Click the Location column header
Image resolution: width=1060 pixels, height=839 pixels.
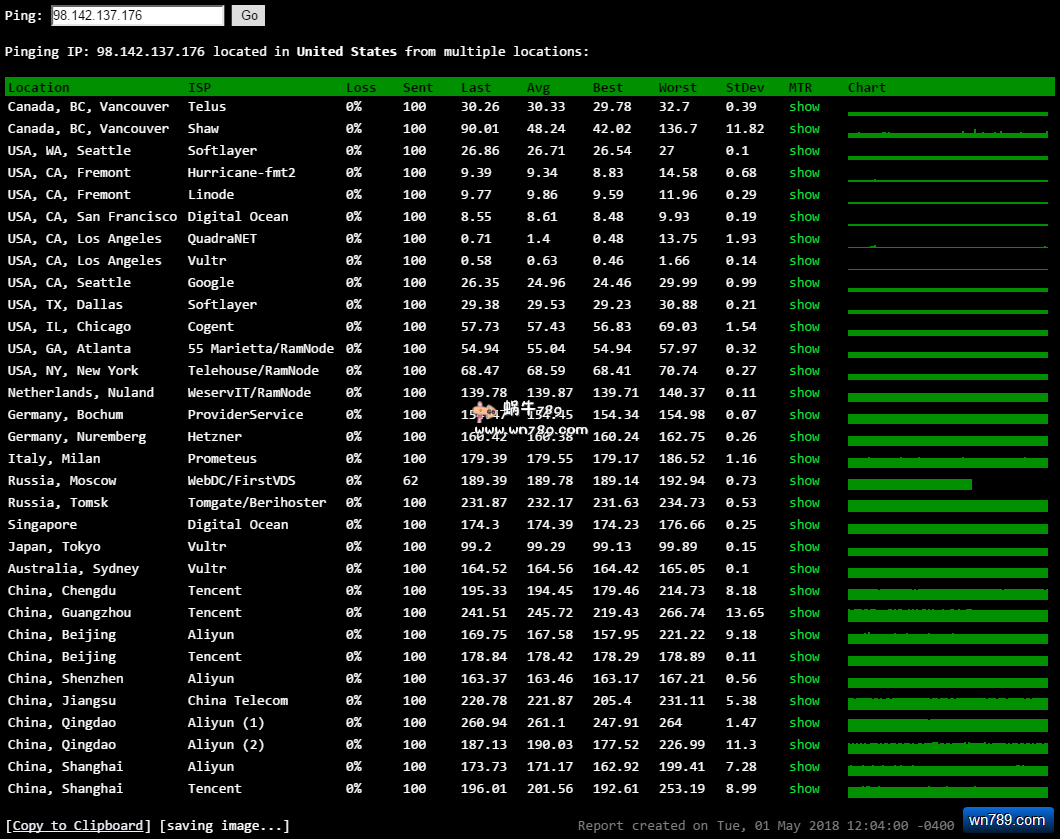[x=39, y=88]
